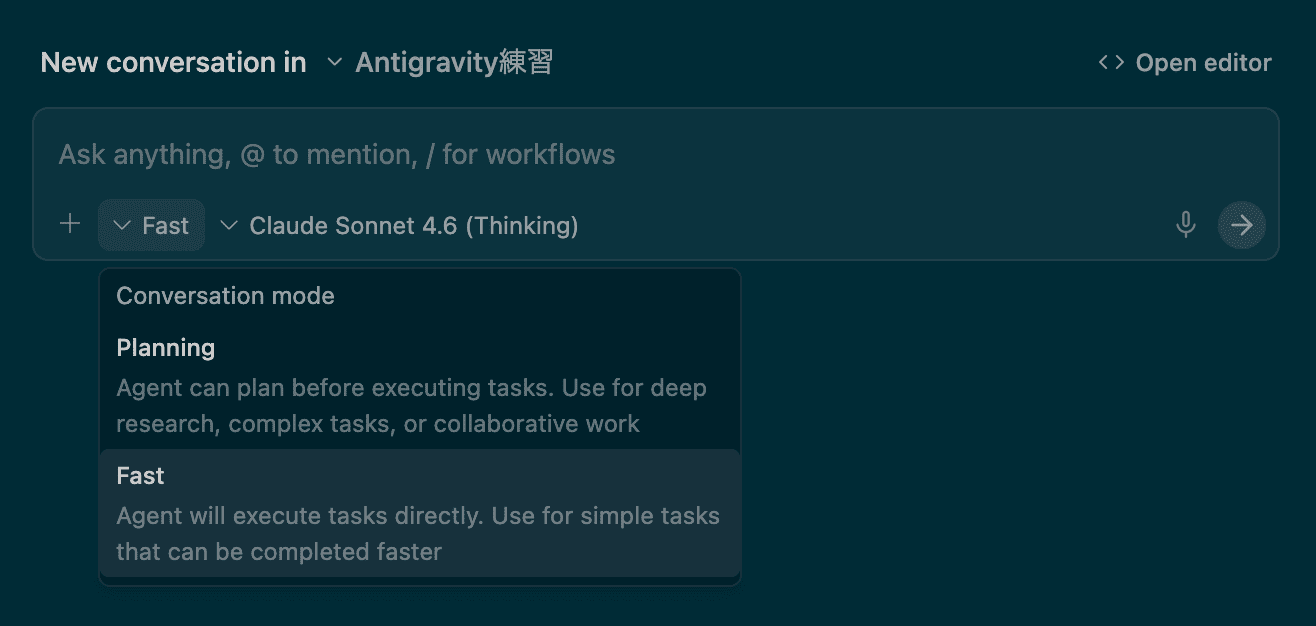Click the microphone voice input icon
This screenshot has height=626, width=1316.
[x=1186, y=225]
